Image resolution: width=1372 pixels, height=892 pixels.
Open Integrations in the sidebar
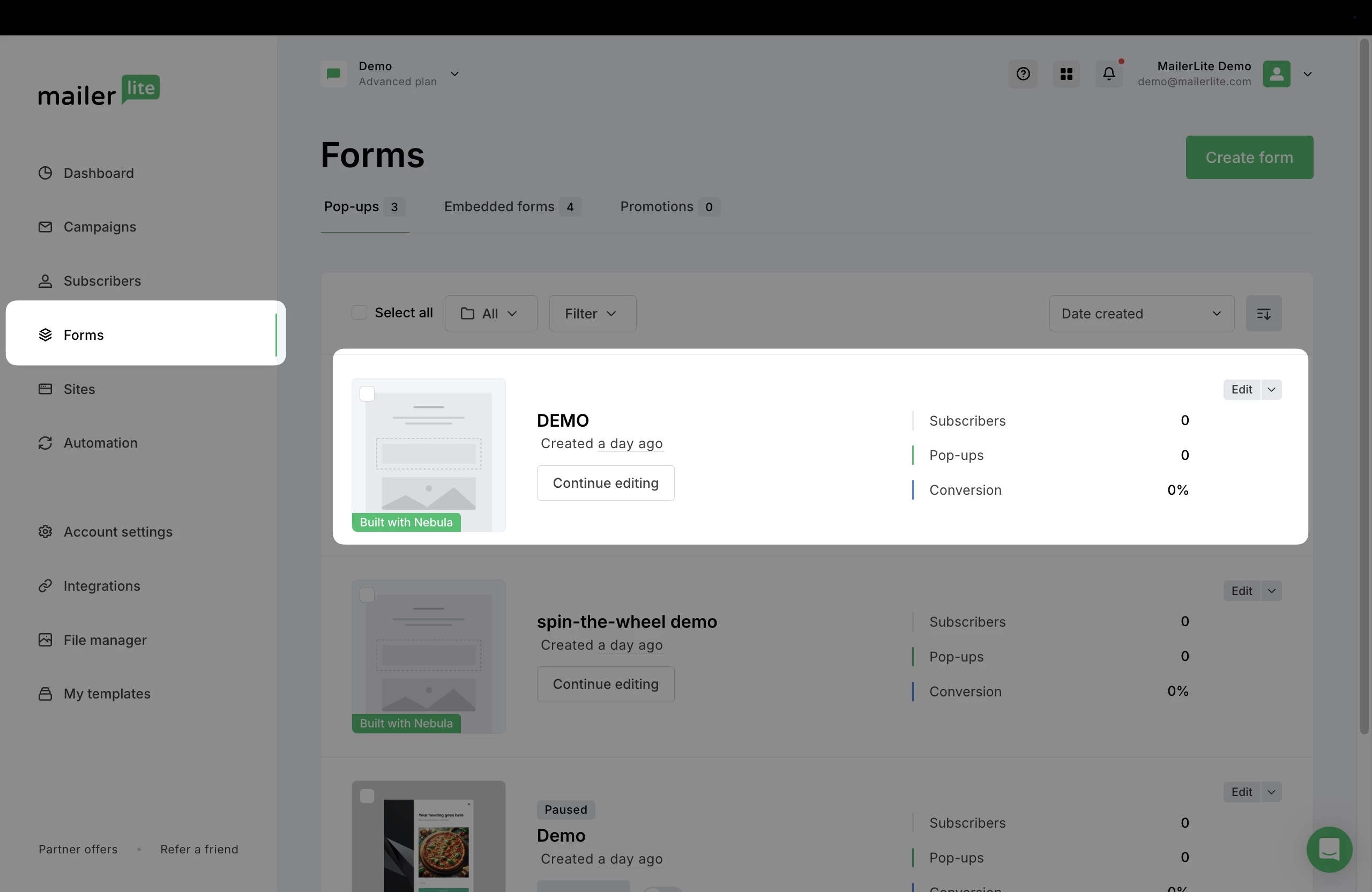click(101, 586)
